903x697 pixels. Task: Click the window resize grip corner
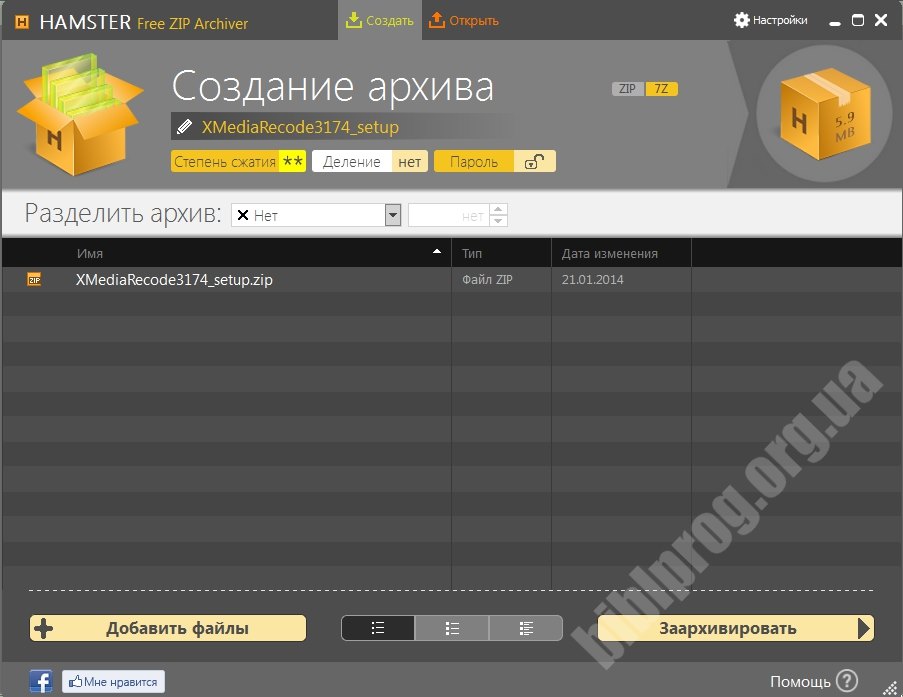pyautogui.click(x=890, y=688)
